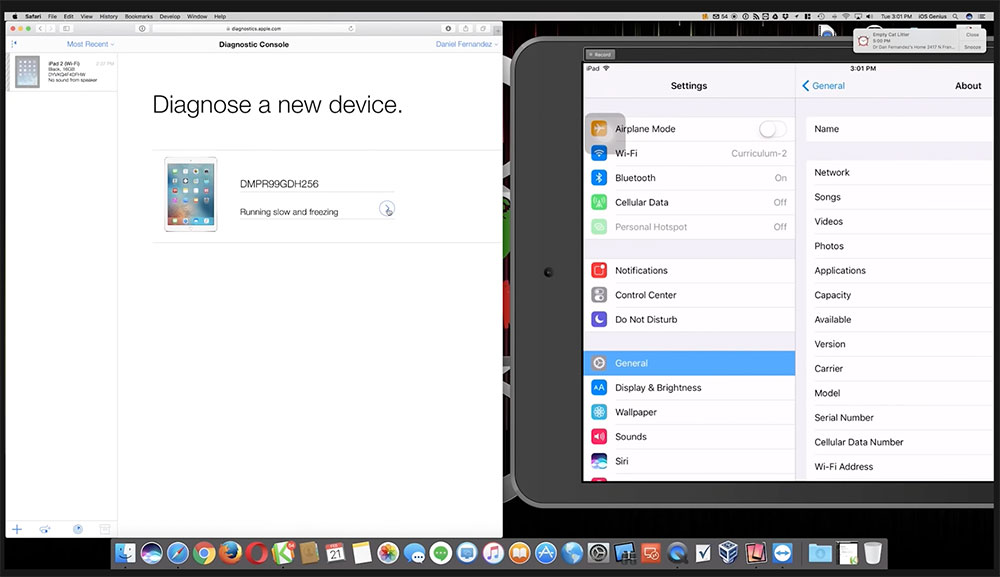Open Cellular Data settings on iPad

pos(689,202)
